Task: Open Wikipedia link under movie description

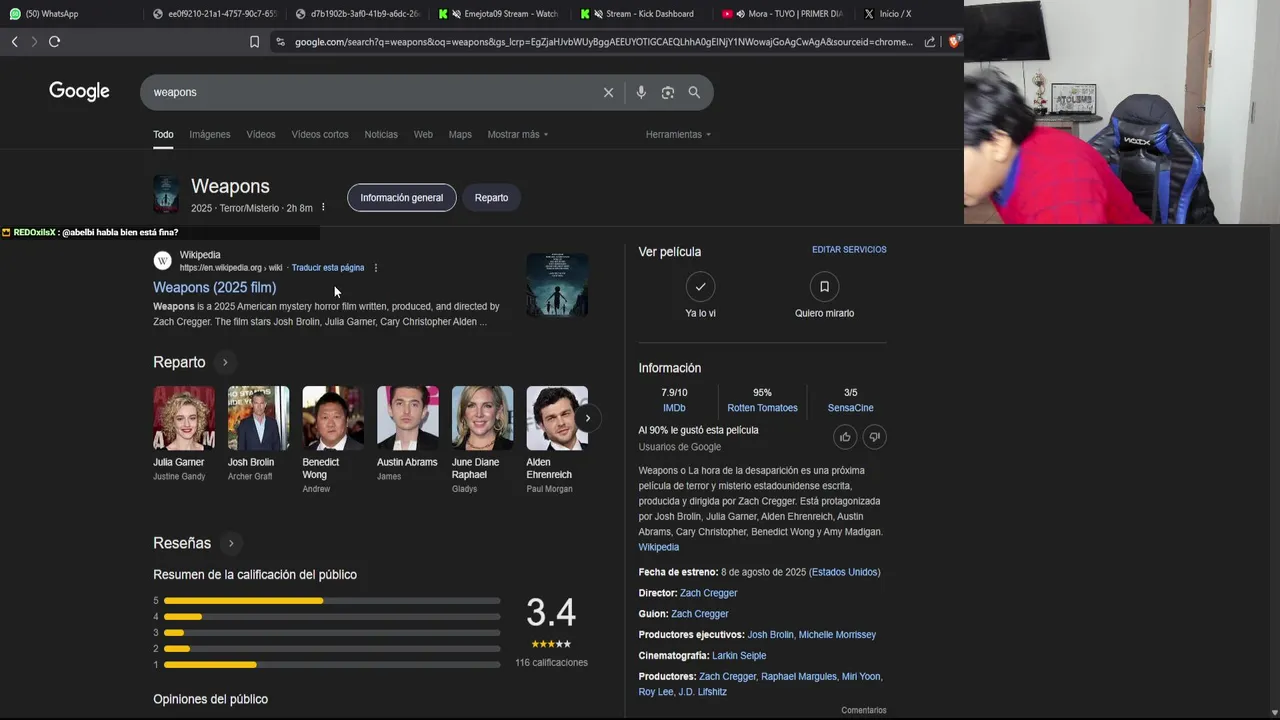Action: (x=659, y=548)
